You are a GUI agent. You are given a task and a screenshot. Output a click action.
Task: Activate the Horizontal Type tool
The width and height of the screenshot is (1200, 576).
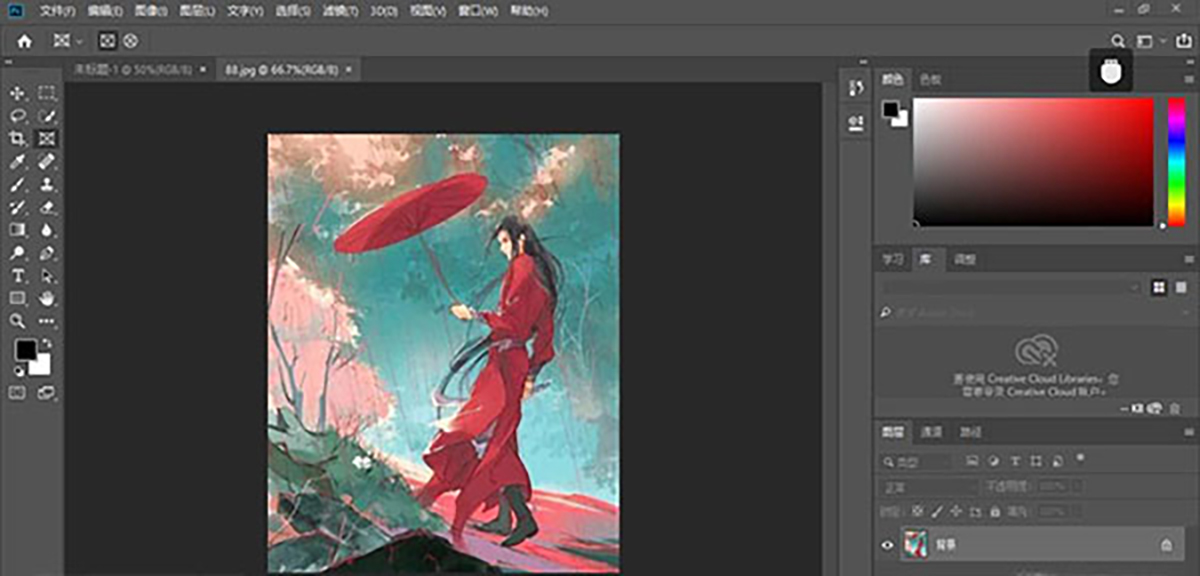coord(17,275)
